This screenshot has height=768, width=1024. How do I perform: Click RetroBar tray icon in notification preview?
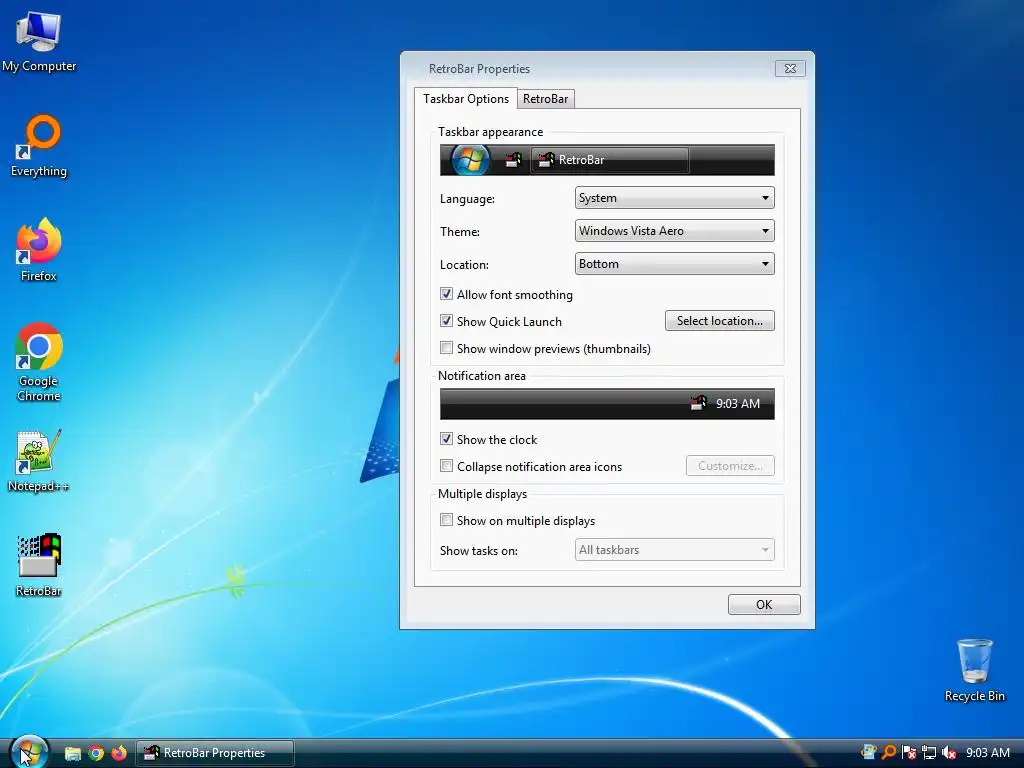(698, 403)
